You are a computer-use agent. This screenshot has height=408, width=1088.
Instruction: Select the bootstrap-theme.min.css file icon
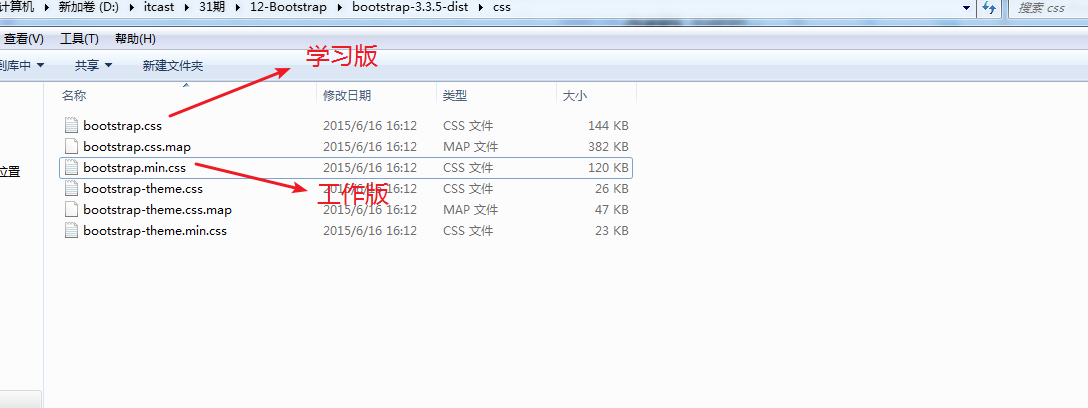pos(71,230)
